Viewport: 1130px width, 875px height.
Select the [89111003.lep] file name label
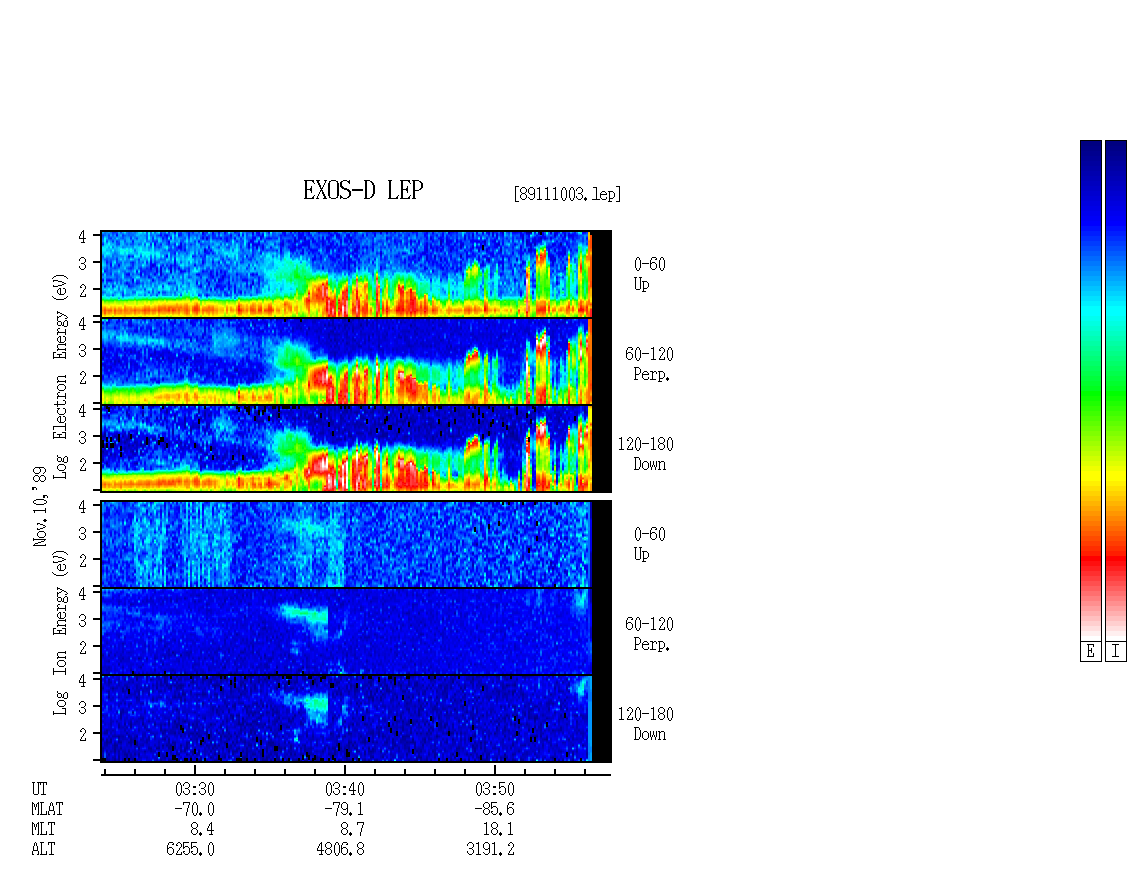(x=567, y=194)
